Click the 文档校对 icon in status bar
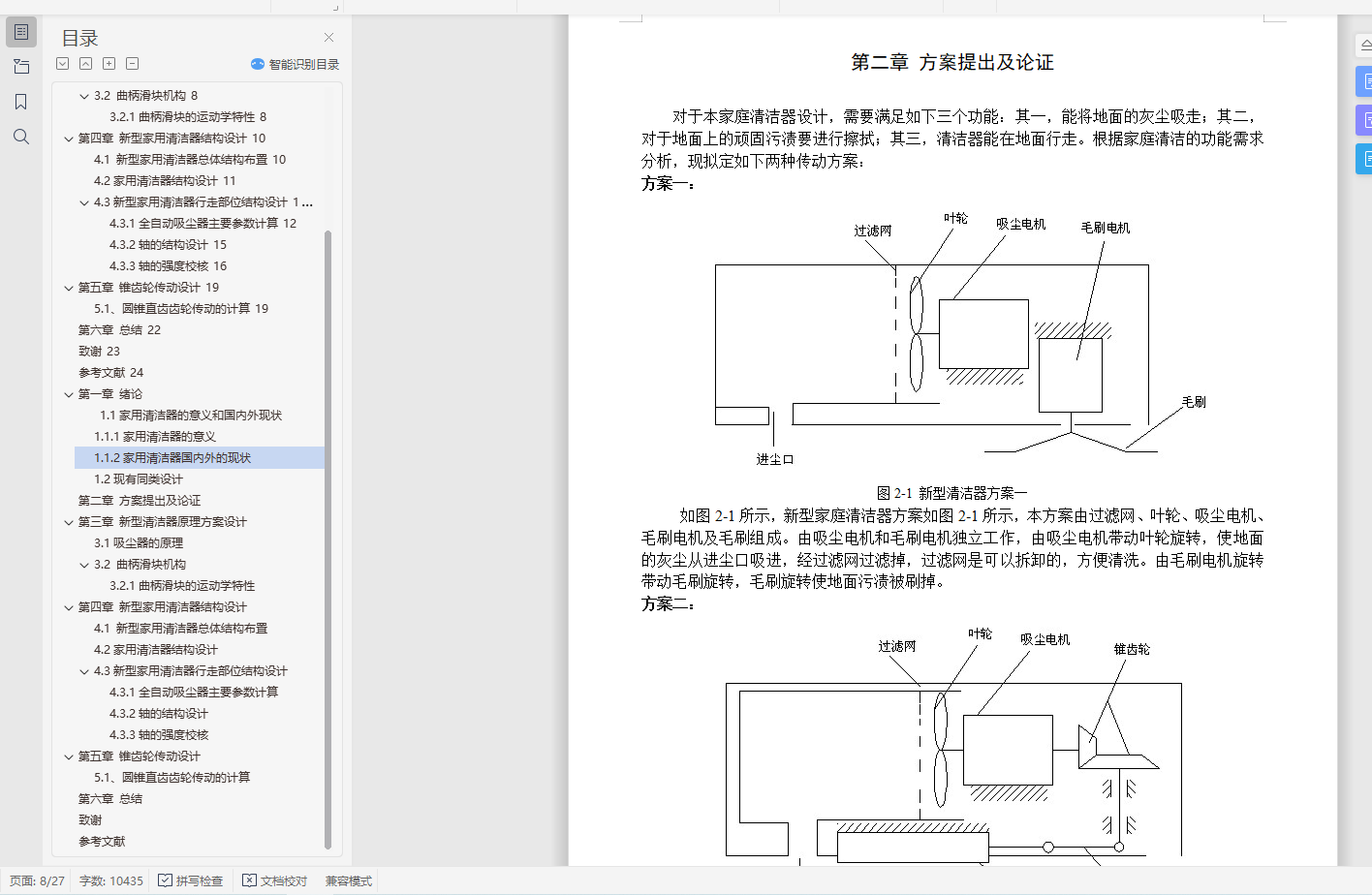This screenshot has width=1372, height=895. click(x=249, y=880)
